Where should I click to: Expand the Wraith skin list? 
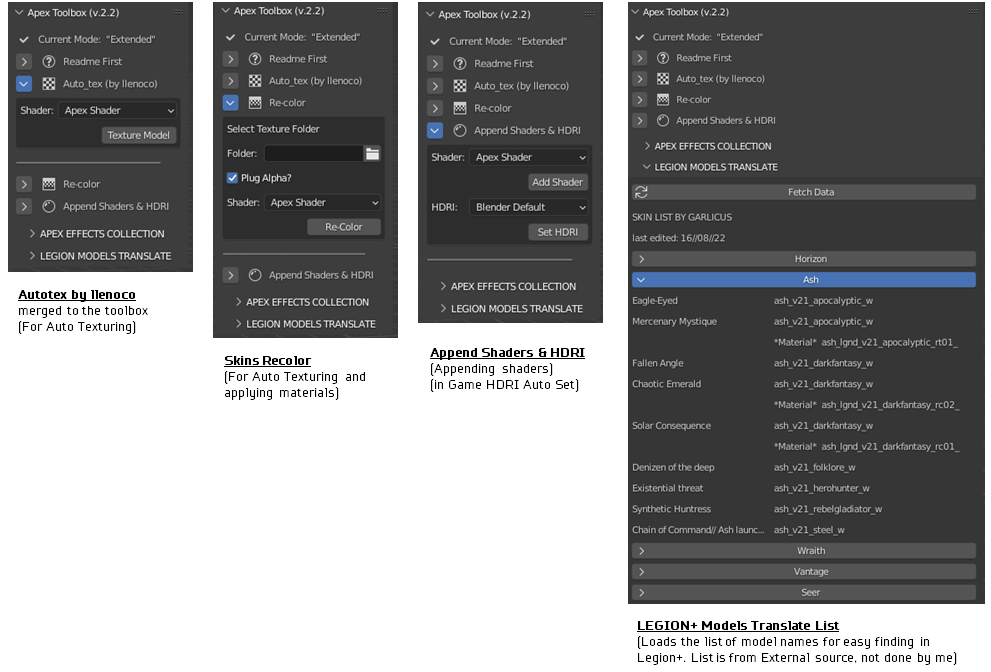pyautogui.click(x=804, y=551)
